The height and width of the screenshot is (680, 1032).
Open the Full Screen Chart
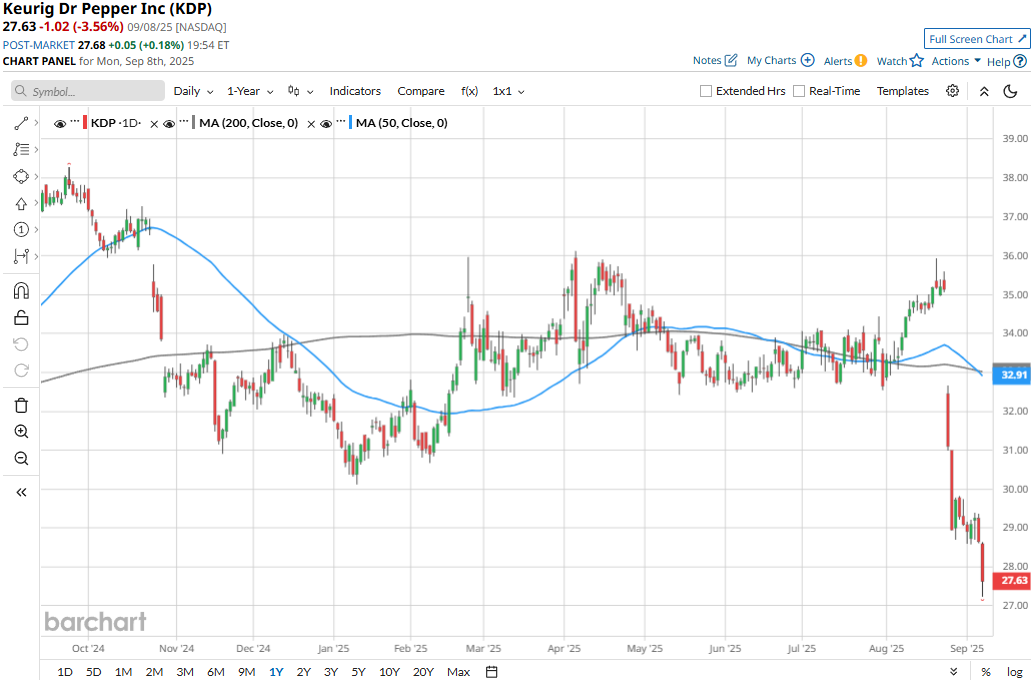pos(977,39)
